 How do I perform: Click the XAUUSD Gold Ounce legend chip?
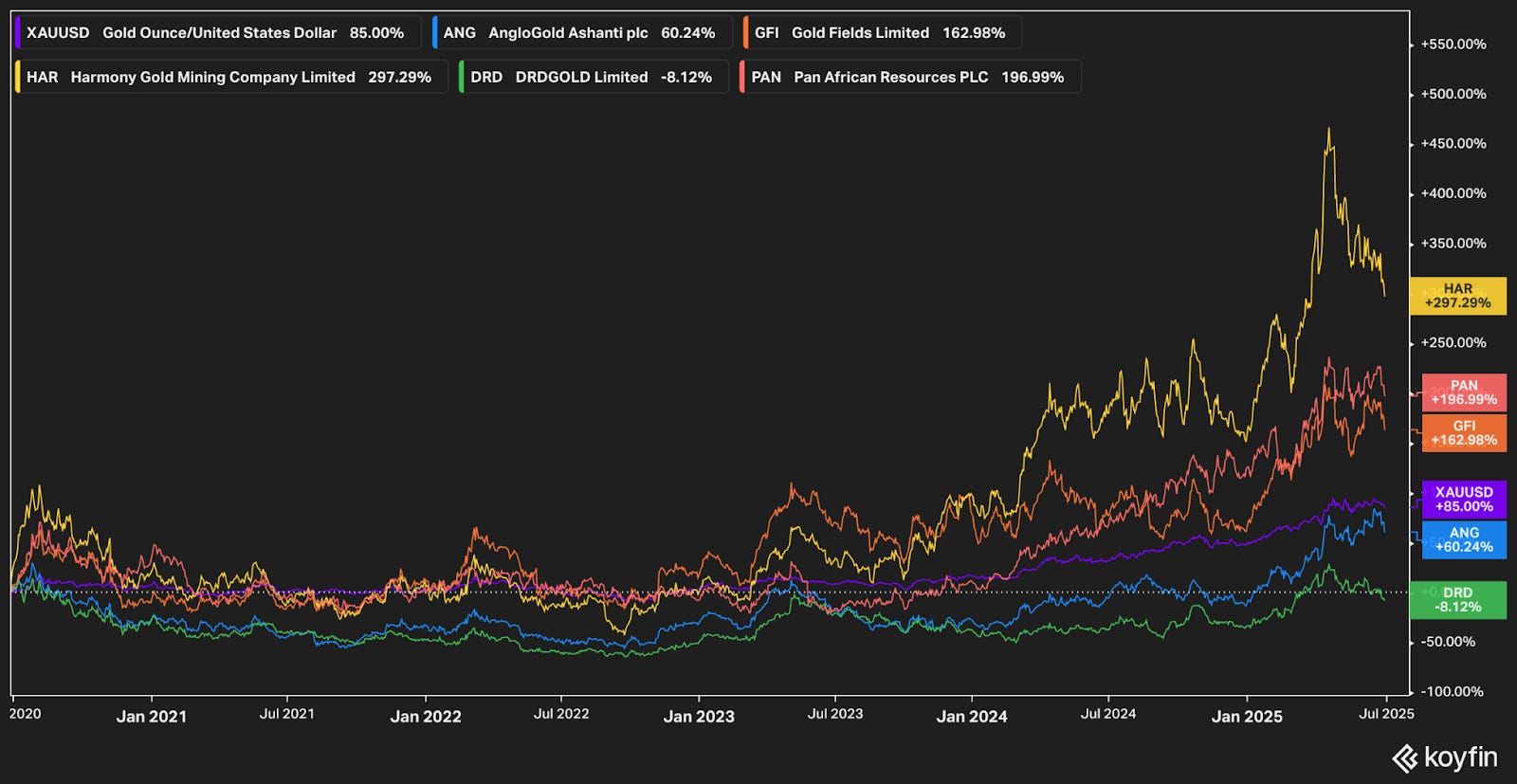click(x=217, y=32)
